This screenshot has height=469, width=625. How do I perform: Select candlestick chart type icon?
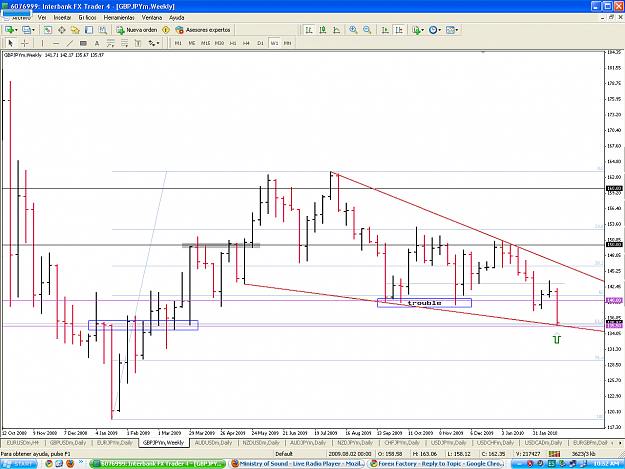[x=323, y=30]
